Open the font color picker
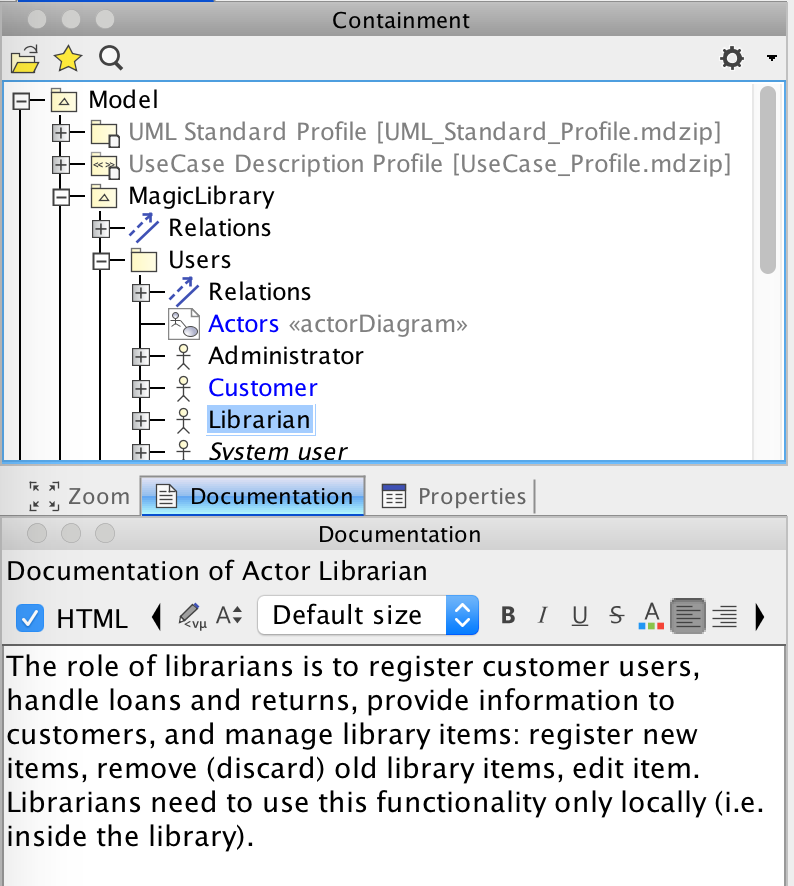This screenshot has height=886, width=794. pyautogui.click(x=651, y=616)
